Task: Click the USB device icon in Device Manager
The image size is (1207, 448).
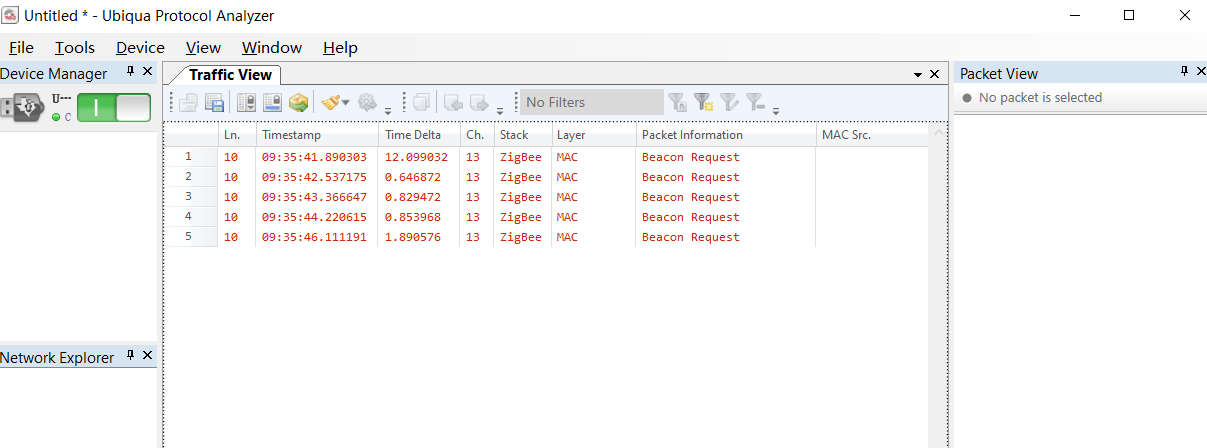Action: [x=21, y=107]
